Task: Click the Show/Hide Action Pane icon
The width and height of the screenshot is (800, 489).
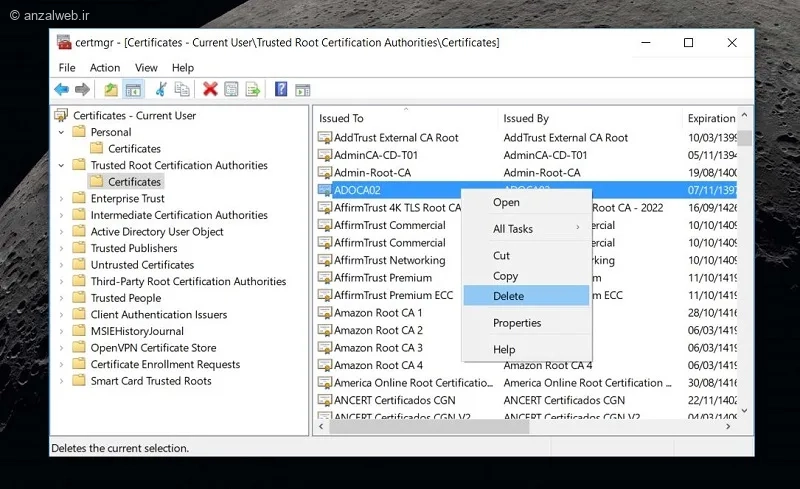Action: [303, 90]
